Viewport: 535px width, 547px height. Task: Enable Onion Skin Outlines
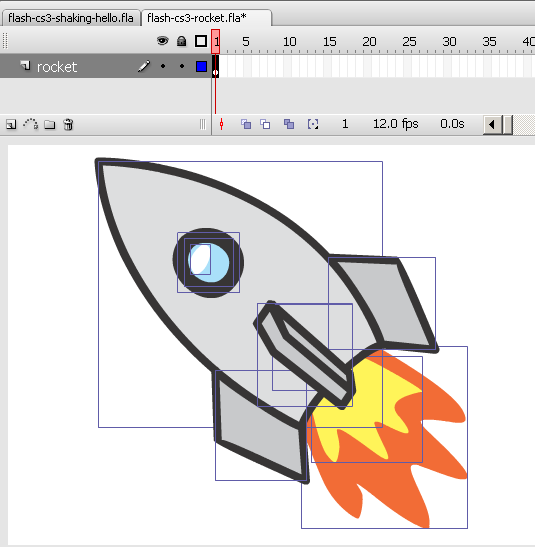[265, 124]
